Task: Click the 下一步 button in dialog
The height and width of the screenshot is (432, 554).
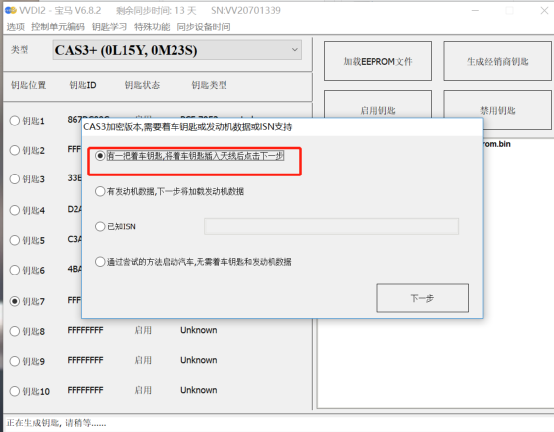Action: point(423,298)
